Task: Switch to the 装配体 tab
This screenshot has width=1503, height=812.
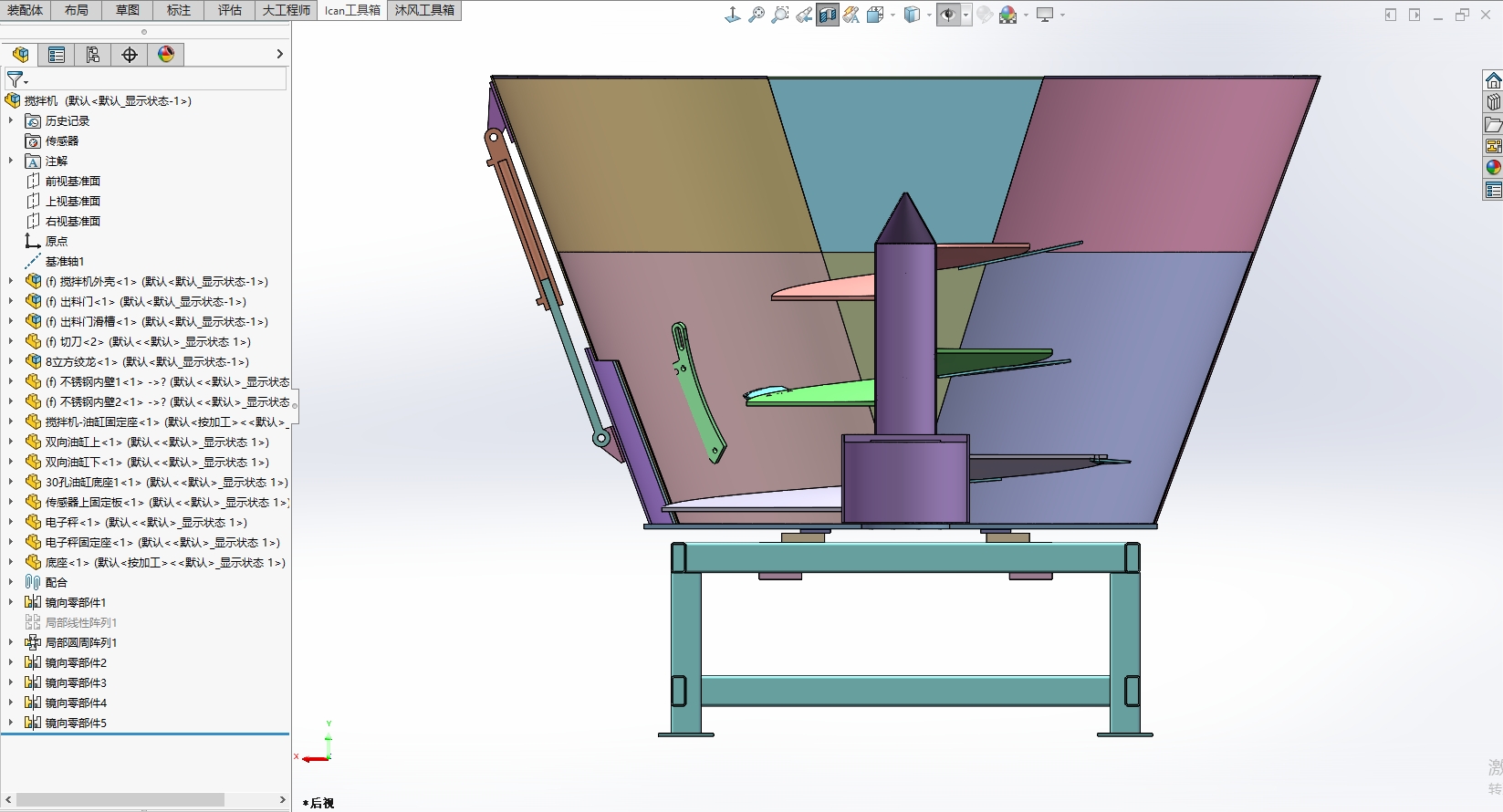Action: pos(26,10)
